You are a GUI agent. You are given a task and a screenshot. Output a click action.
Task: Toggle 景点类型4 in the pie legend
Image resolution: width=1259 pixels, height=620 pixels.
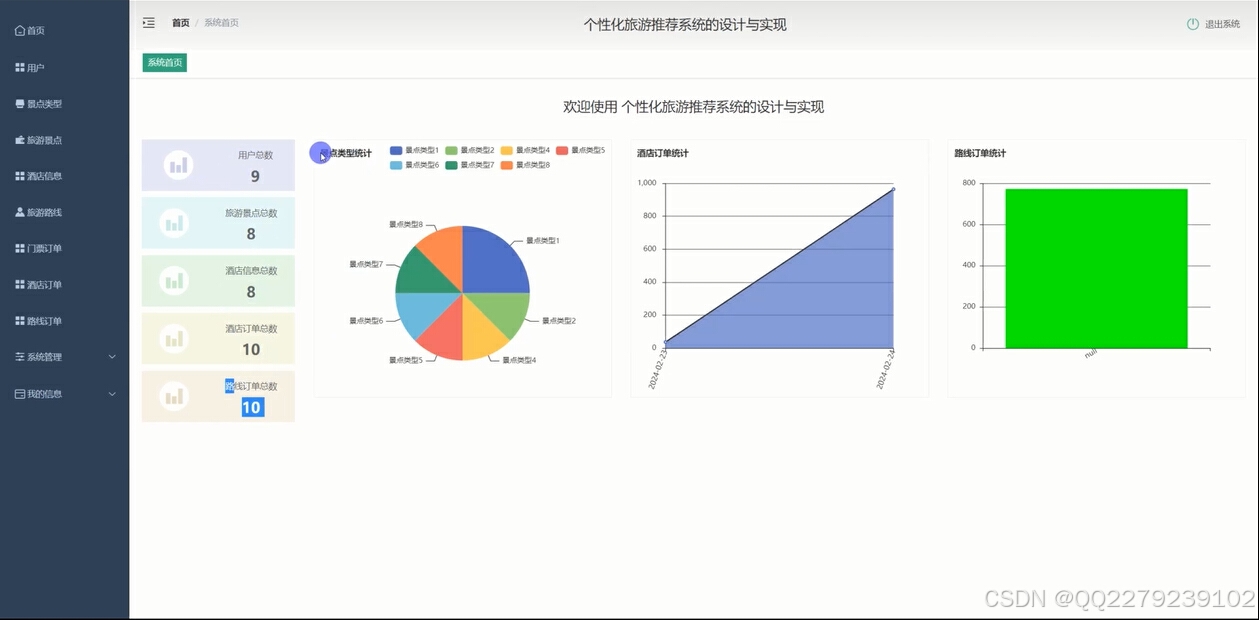(x=525, y=150)
